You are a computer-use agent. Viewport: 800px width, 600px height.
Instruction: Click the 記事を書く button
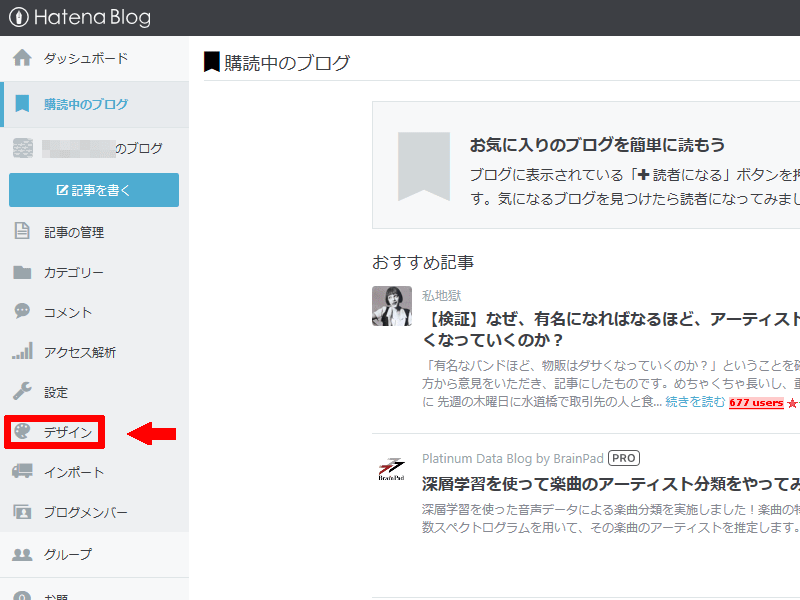point(94,190)
